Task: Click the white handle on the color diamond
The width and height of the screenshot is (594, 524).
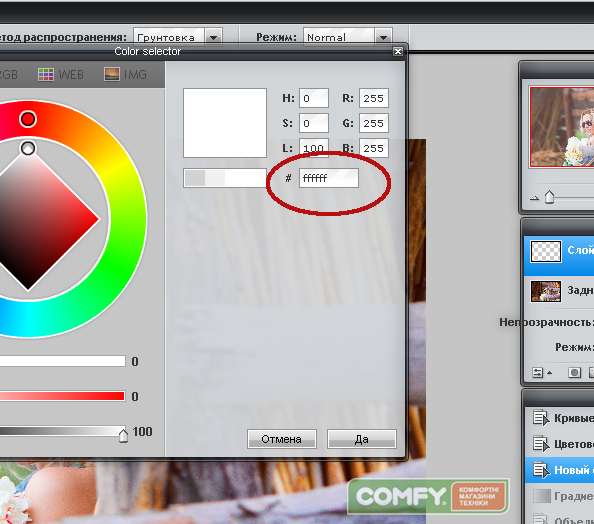Action: pos(28,148)
